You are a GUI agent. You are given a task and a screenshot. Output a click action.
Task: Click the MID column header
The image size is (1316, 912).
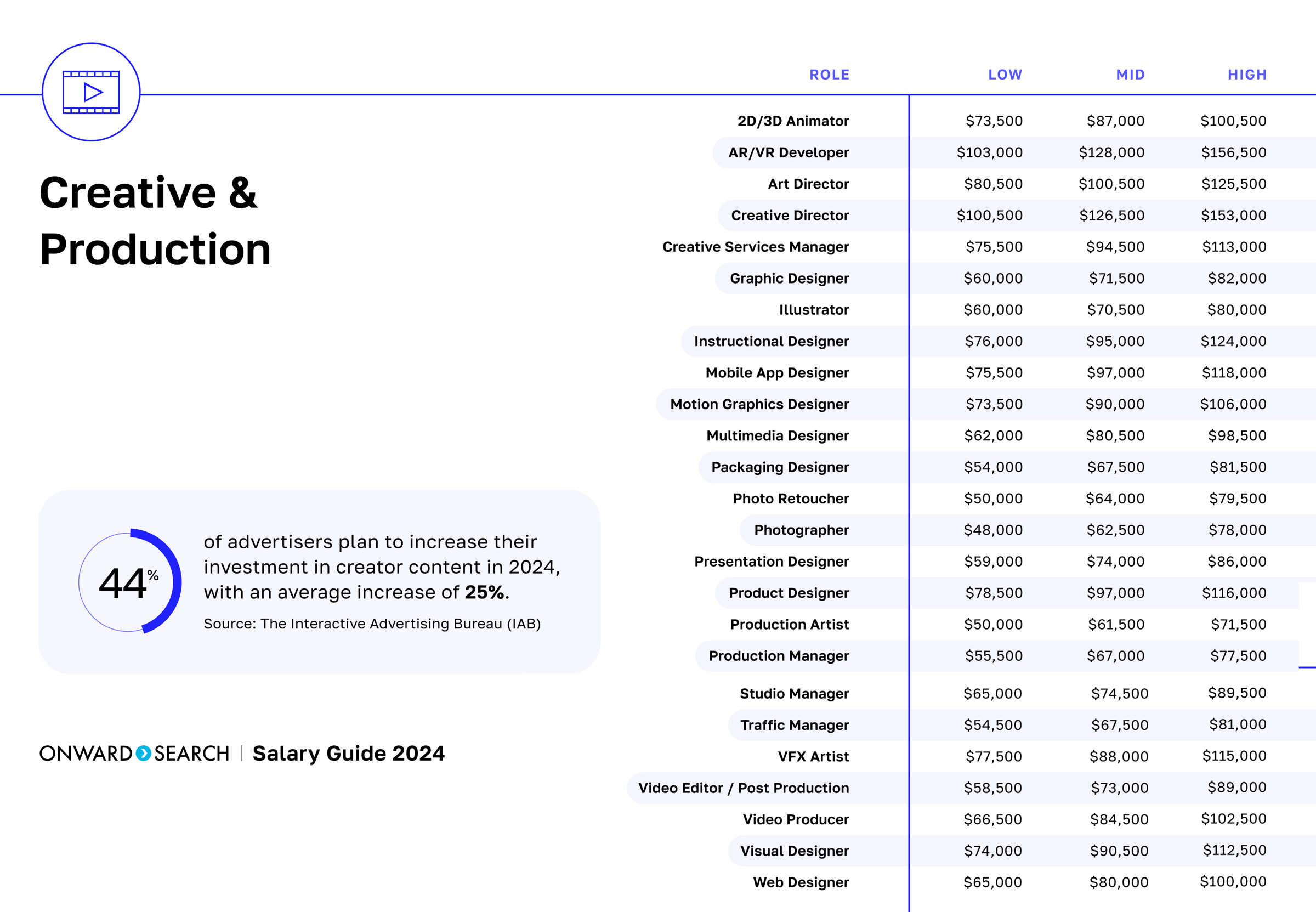click(x=1130, y=75)
